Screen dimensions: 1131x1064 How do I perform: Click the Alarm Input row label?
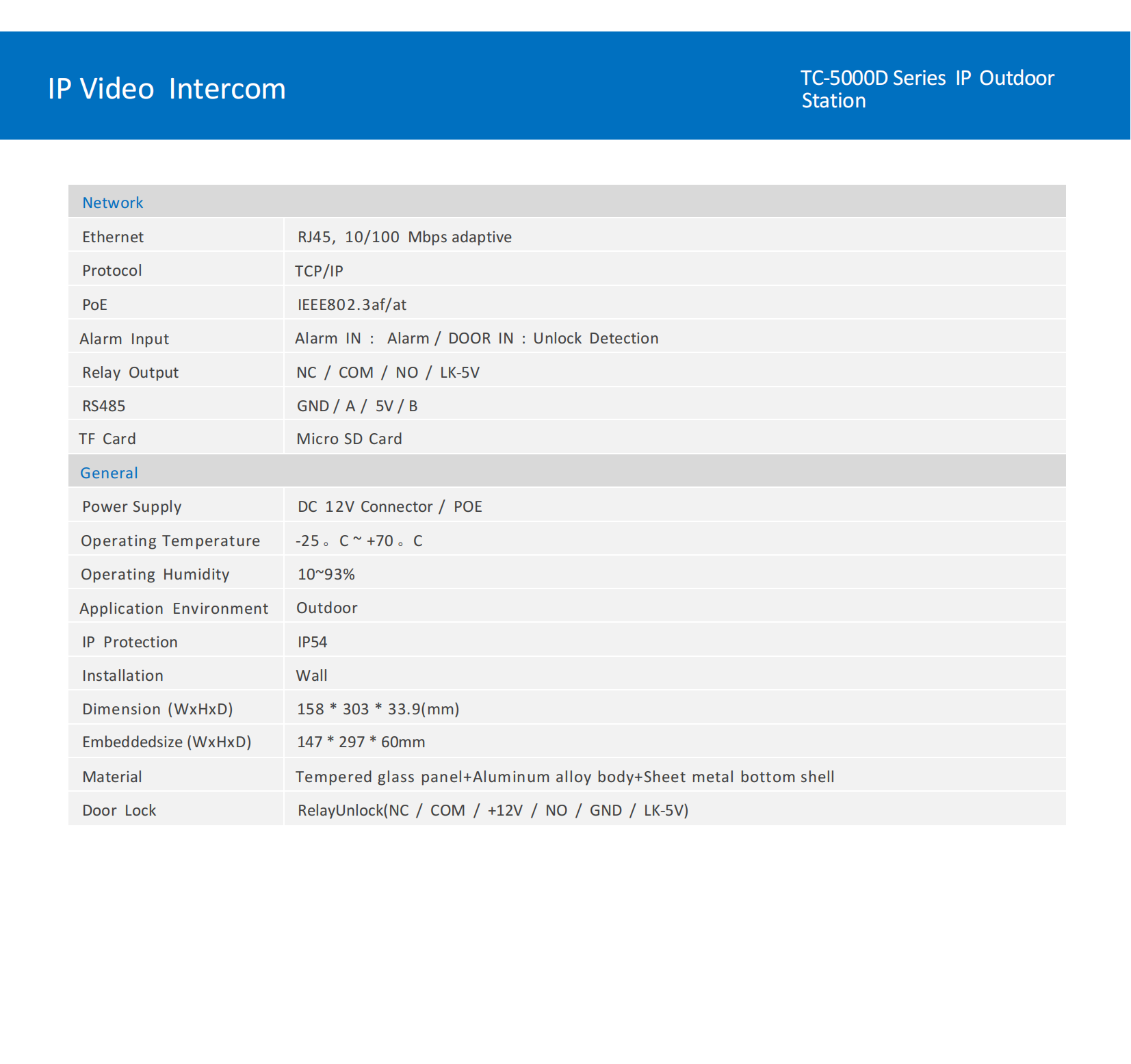124,339
